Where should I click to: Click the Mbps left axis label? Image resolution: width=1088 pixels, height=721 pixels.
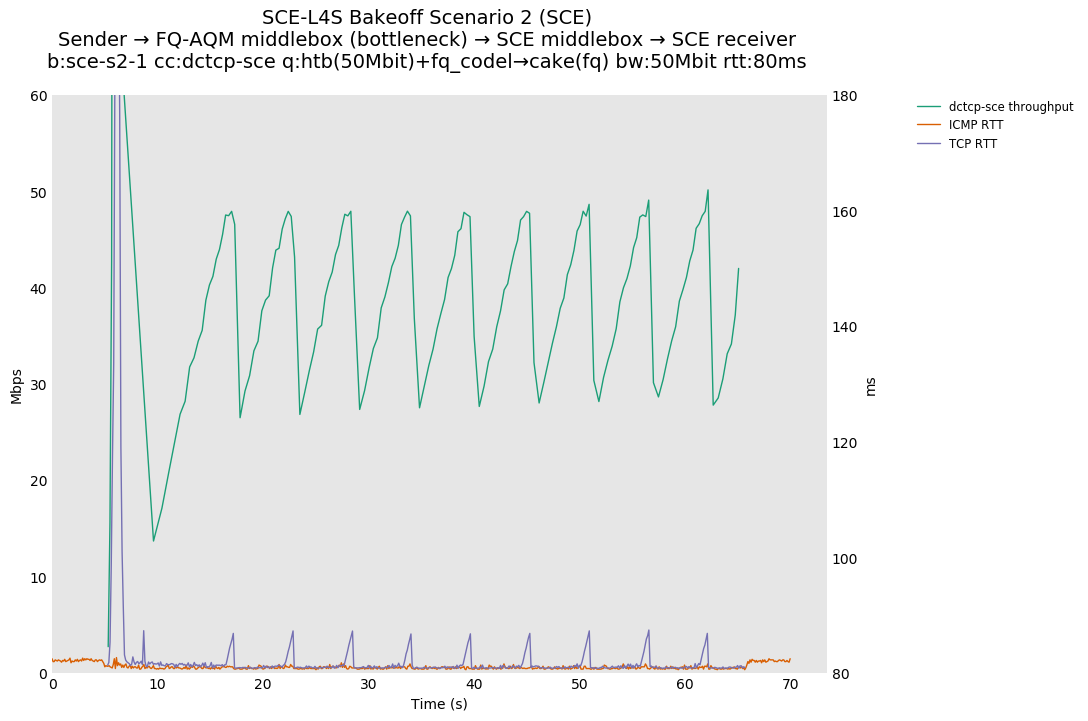(16, 385)
